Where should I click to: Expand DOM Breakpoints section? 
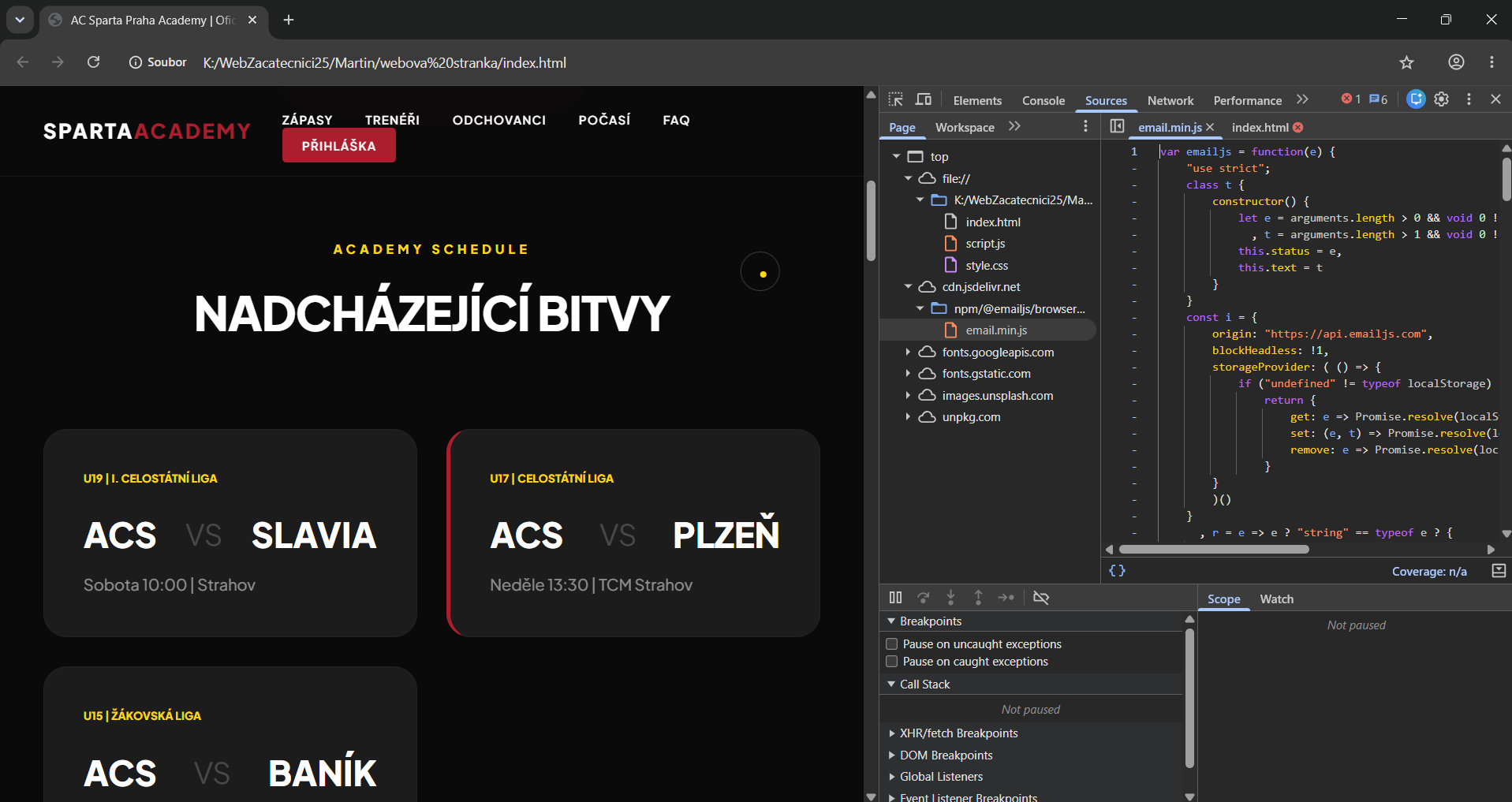point(891,755)
